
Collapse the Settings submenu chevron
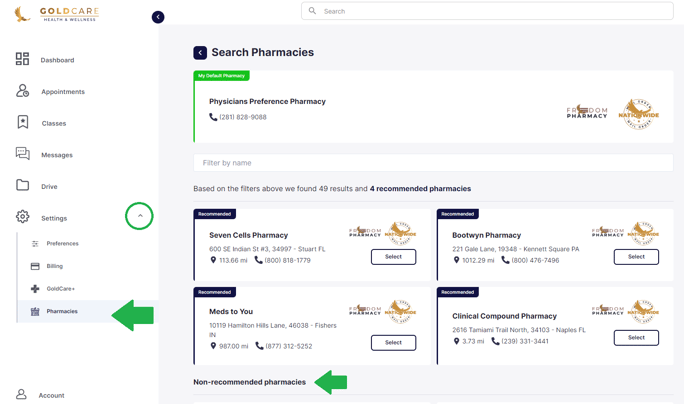point(140,216)
